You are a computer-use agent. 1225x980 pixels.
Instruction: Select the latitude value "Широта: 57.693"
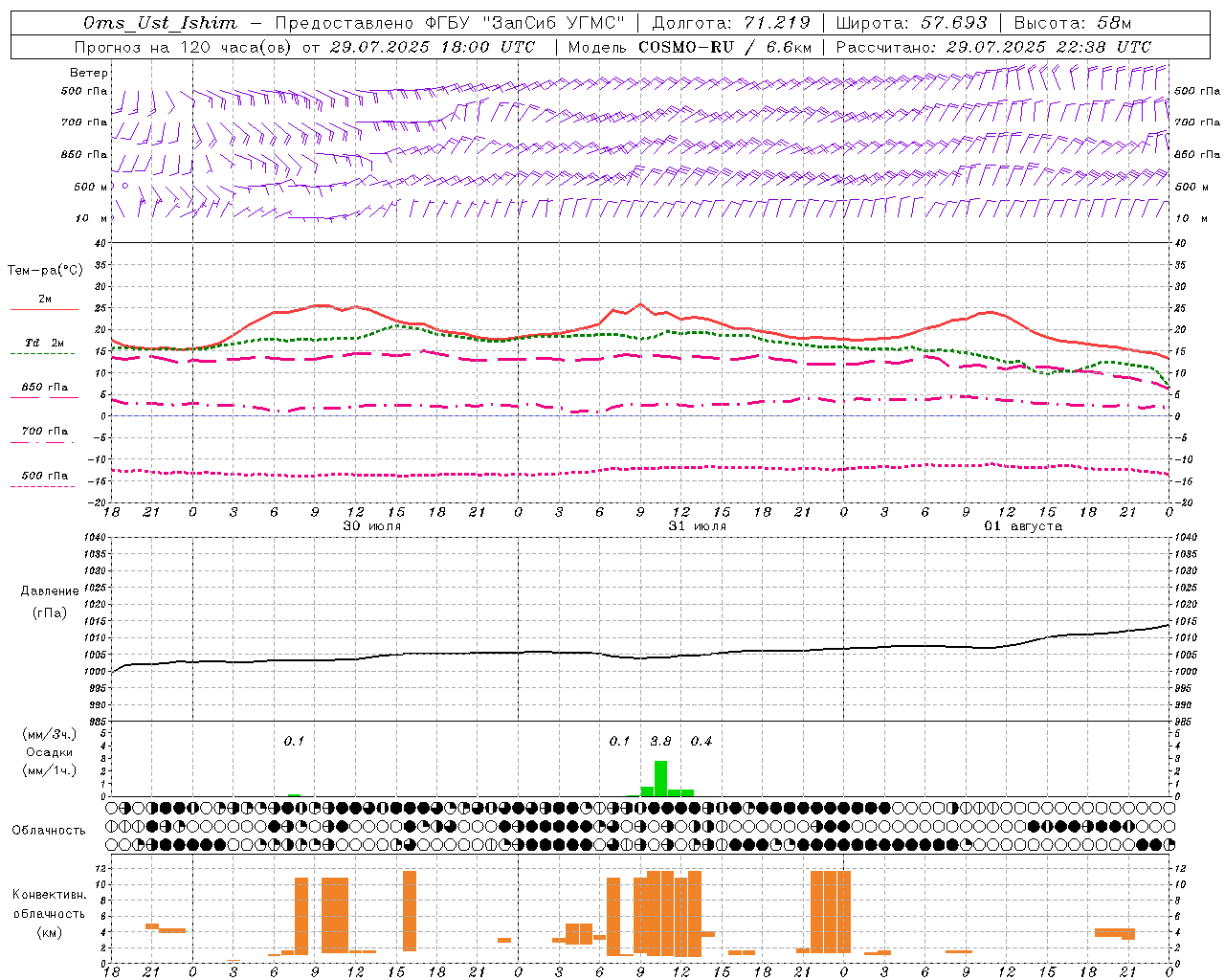[x=911, y=23]
